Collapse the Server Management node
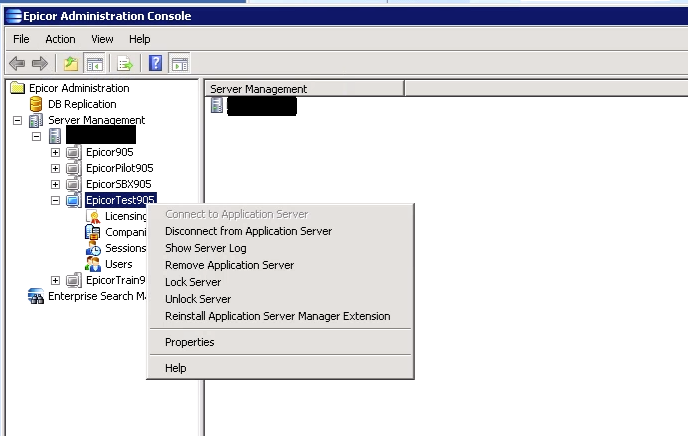This screenshot has width=688, height=436. [x=17, y=120]
